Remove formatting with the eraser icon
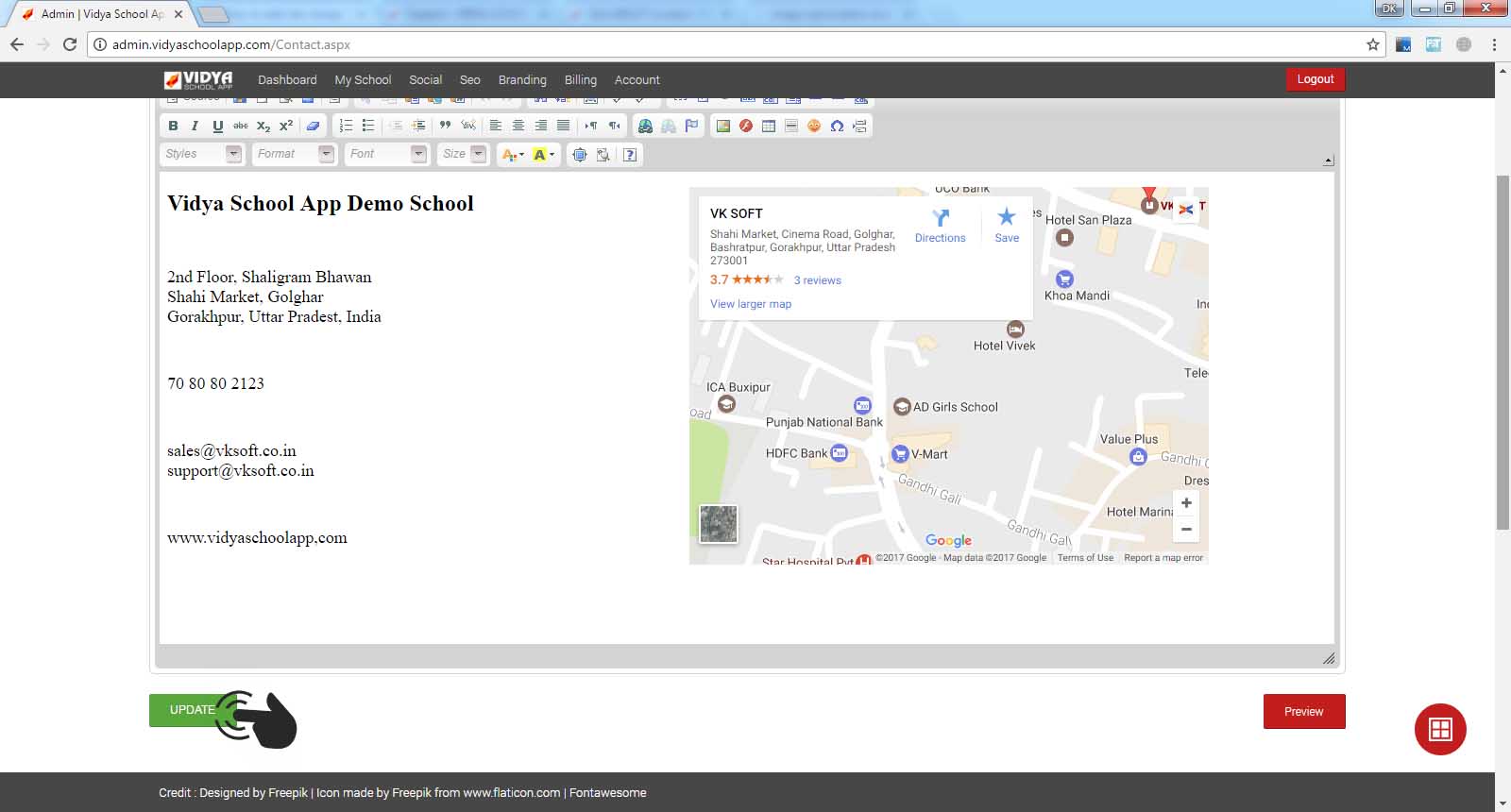The height and width of the screenshot is (812, 1511). (313, 126)
